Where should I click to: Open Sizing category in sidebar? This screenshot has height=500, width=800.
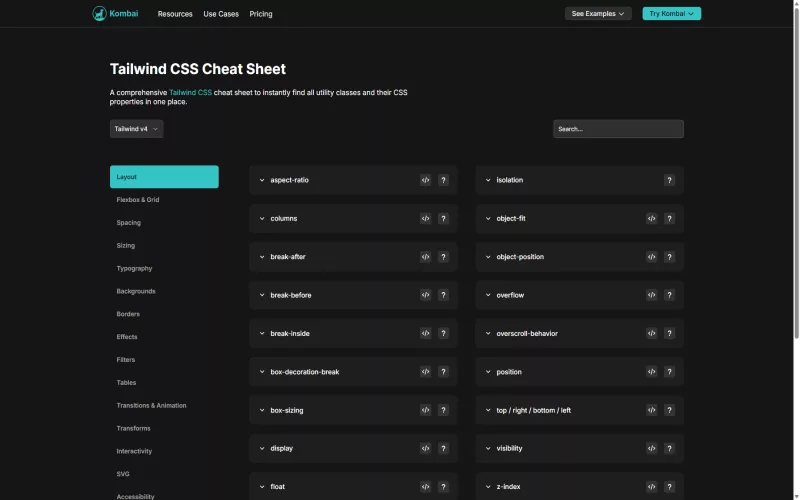(126, 245)
